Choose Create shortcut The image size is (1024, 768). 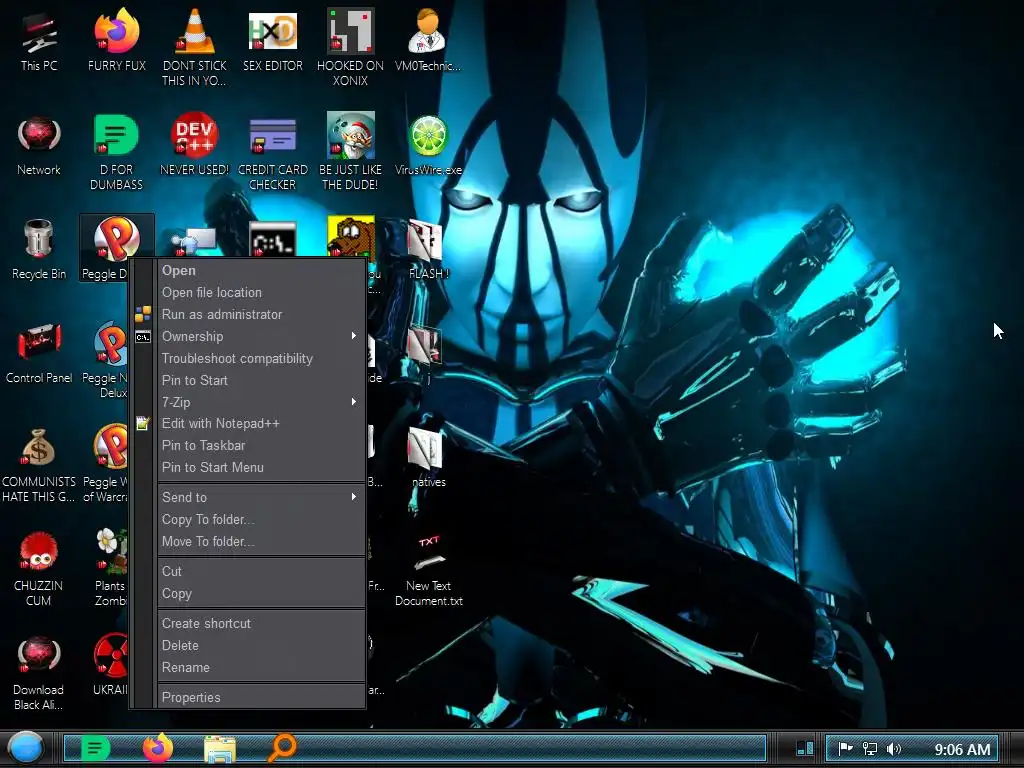[x=261, y=624]
